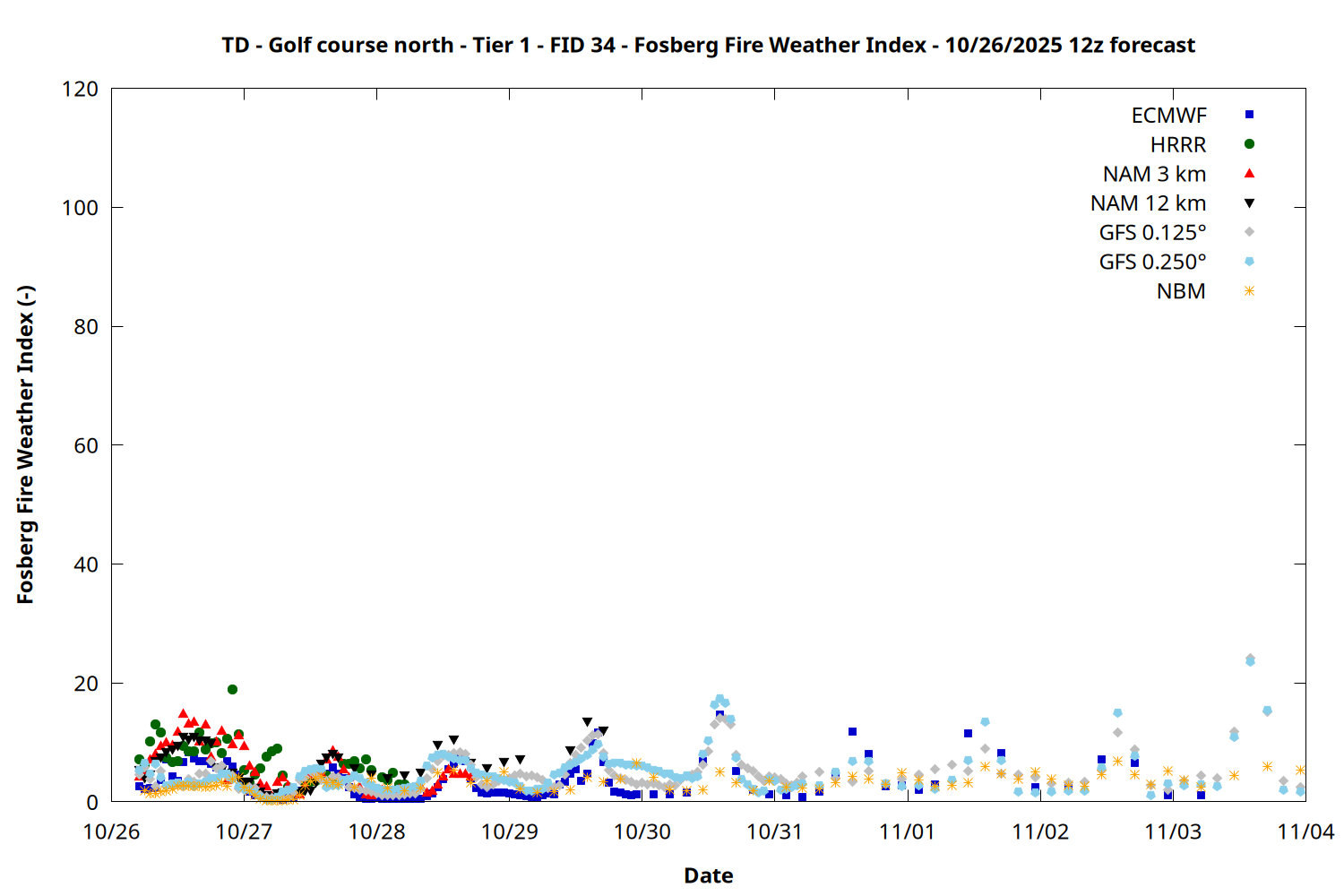
Task: Click the Fosberg Fire Weather Index y-axis label
Action: [26, 445]
